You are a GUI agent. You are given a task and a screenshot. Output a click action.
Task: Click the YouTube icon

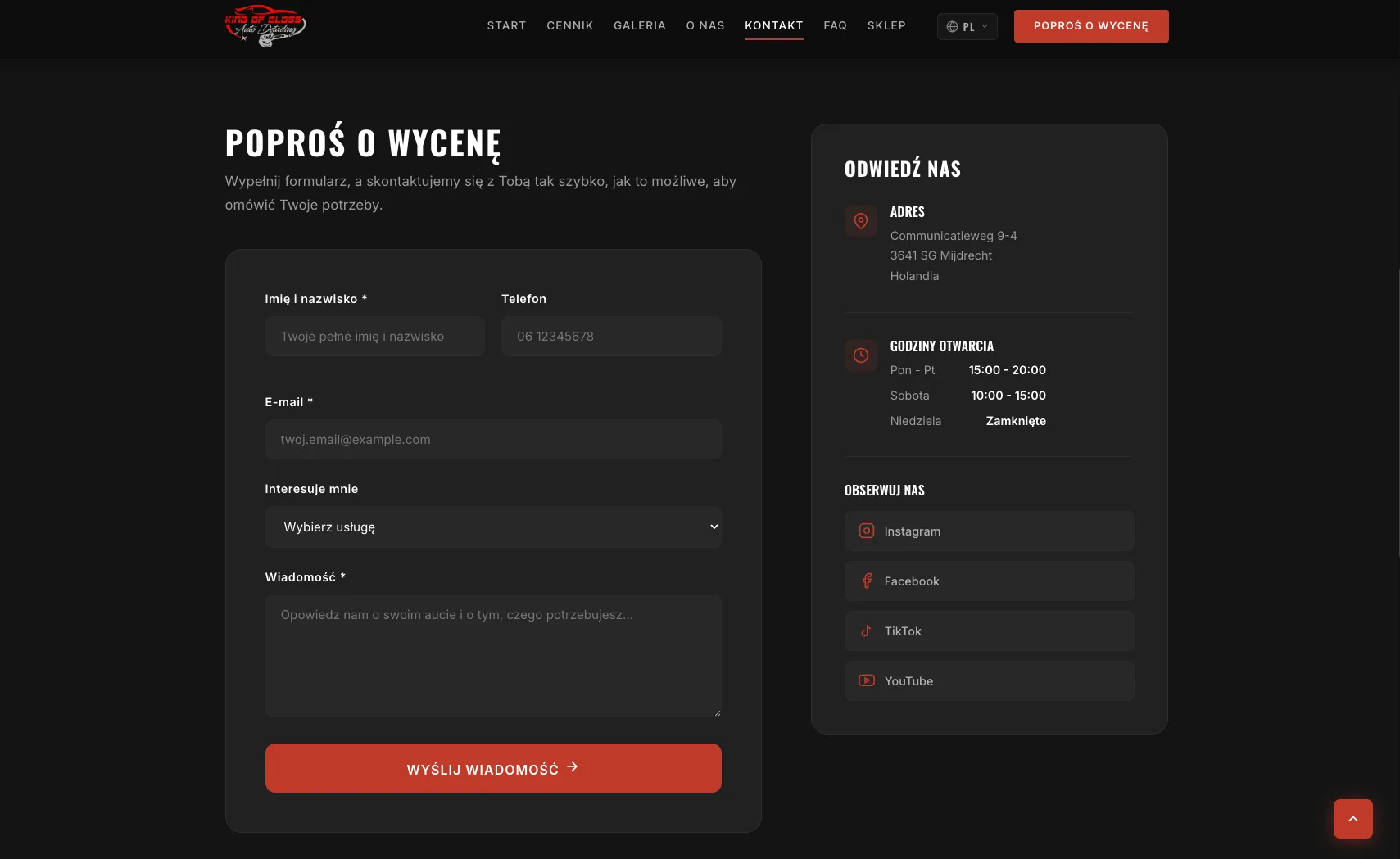(x=866, y=681)
